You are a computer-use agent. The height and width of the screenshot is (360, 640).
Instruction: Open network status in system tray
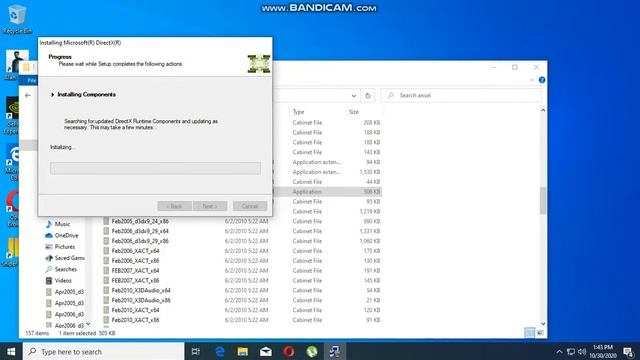[x=571, y=351]
